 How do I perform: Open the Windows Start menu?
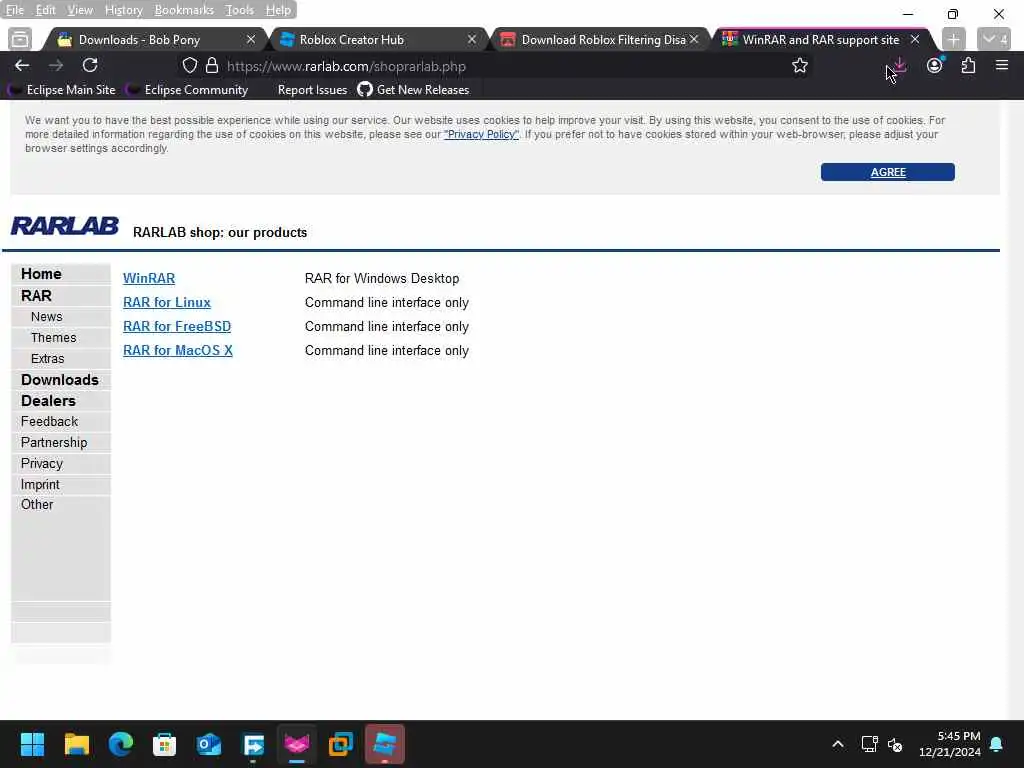32,744
